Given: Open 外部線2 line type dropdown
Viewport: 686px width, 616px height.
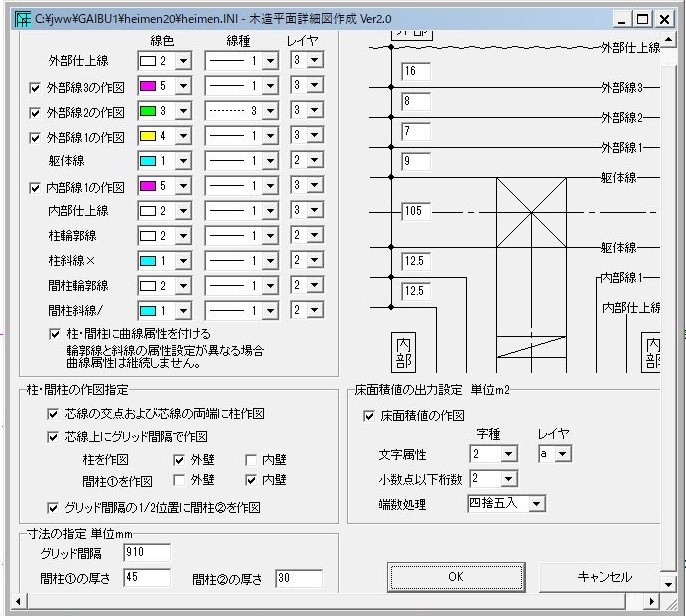Looking at the screenshot, I should pyautogui.click(x=270, y=111).
